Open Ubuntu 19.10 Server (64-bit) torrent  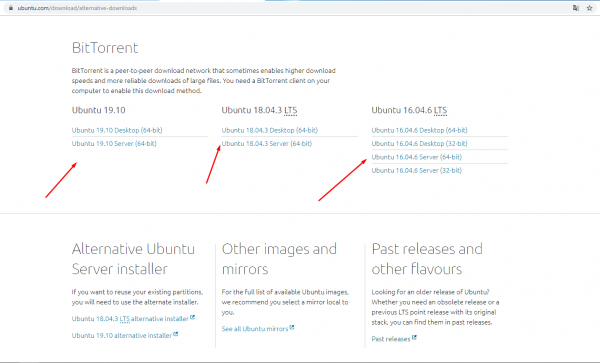[x=114, y=143]
